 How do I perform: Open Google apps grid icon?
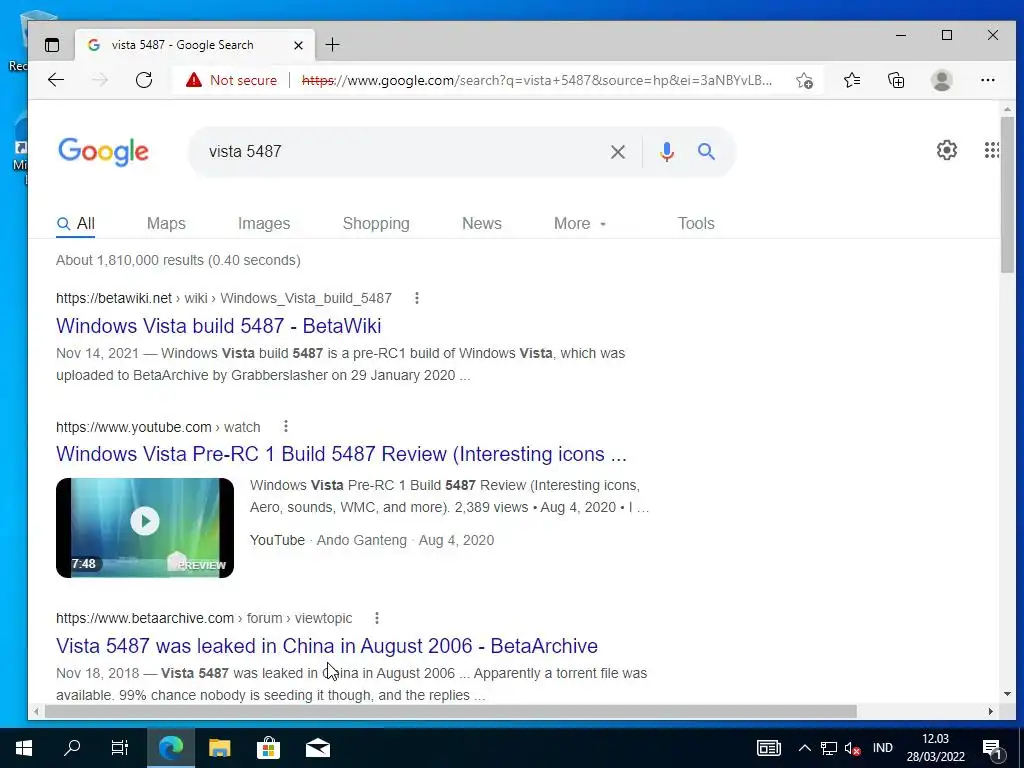991,150
